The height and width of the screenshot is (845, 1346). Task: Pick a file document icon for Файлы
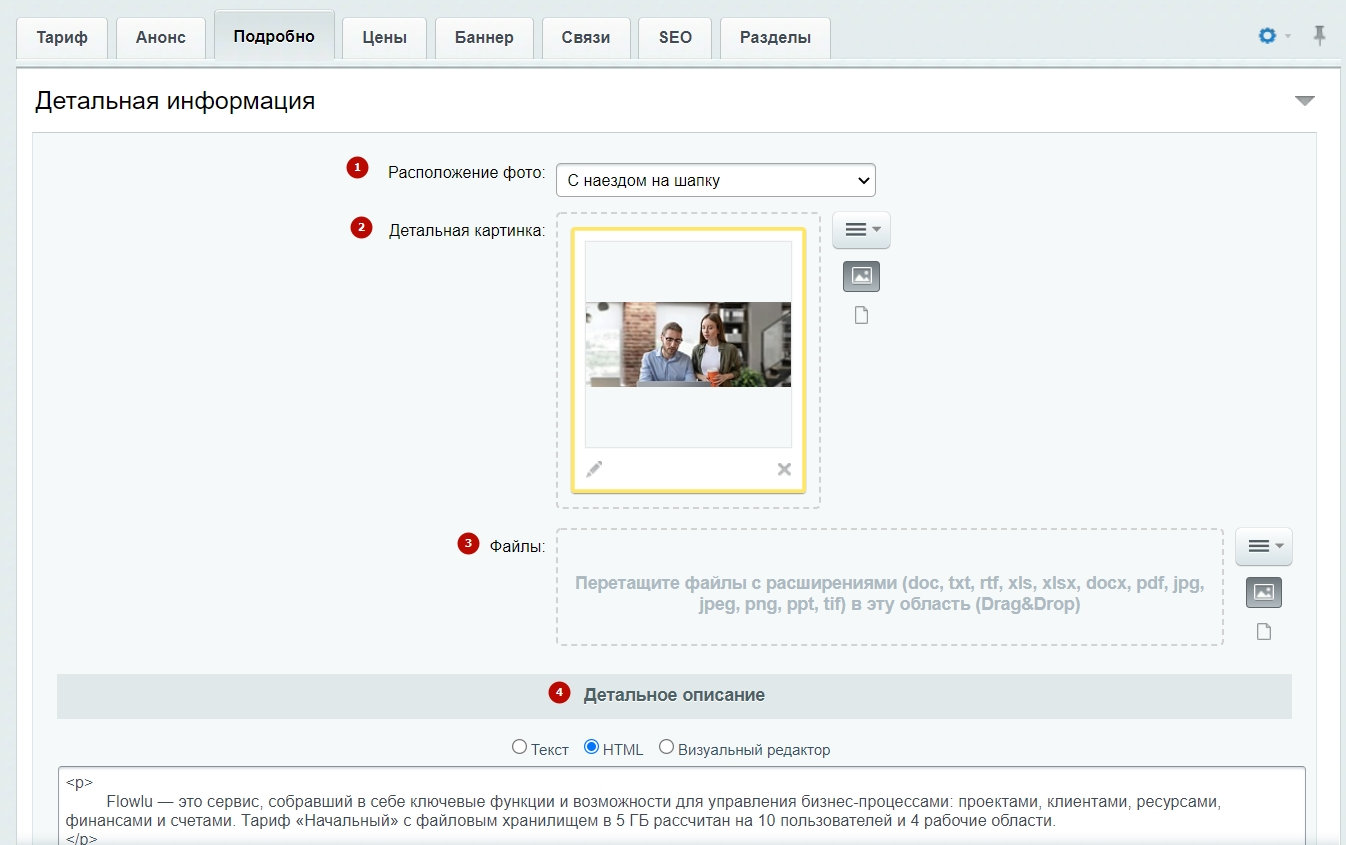click(x=1264, y=632)
